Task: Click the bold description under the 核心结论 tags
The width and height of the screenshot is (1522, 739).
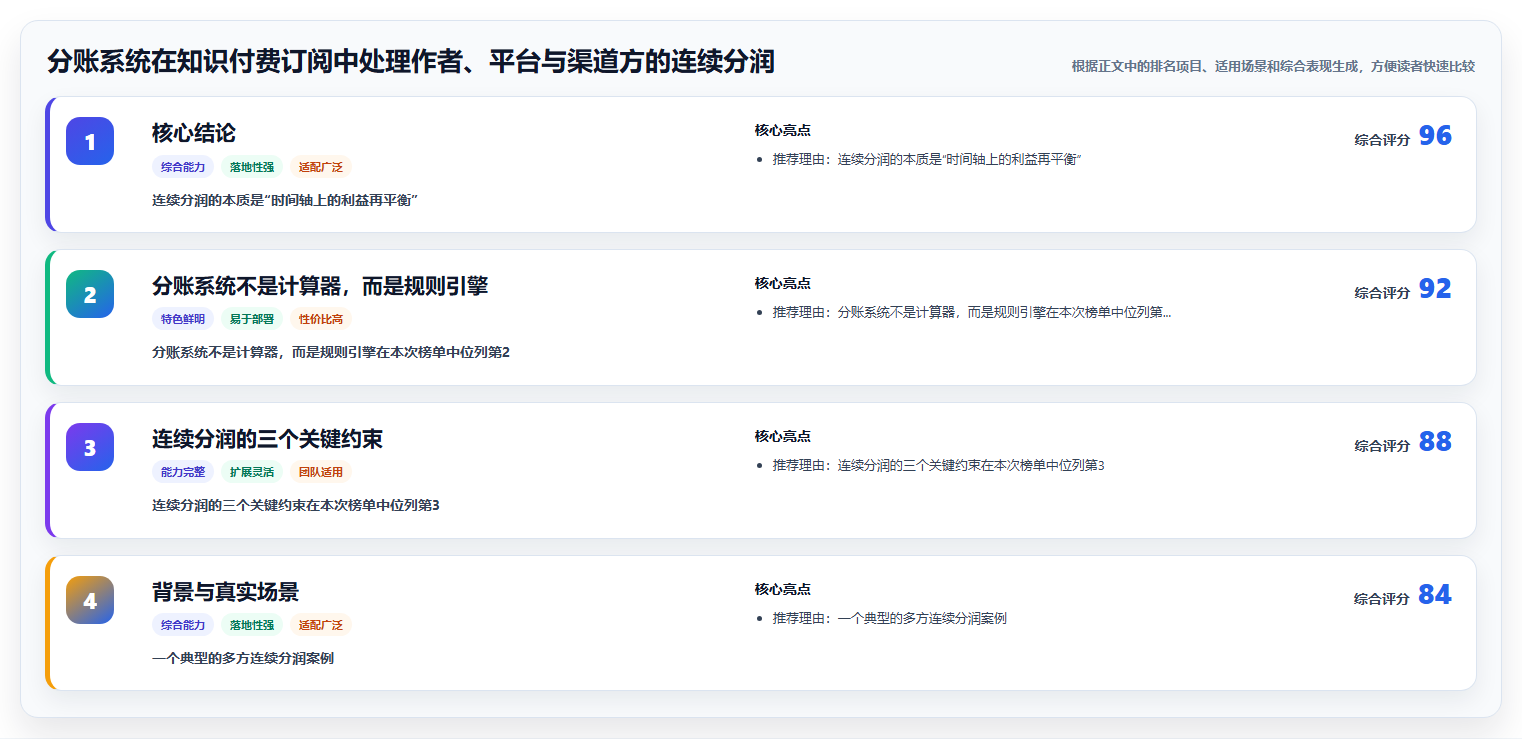Action: [285, 200]
